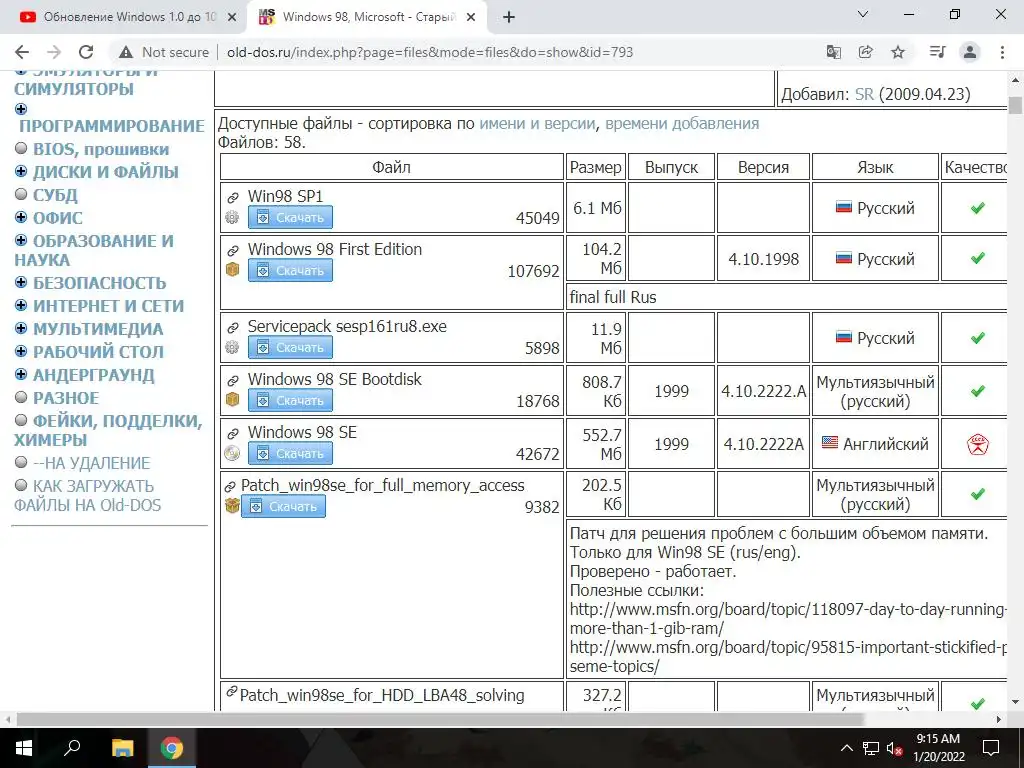This screenshot has height=768, width=1024.
Task: Download Windows 98 First Edition via Скачать
Action: coord(290,270)
